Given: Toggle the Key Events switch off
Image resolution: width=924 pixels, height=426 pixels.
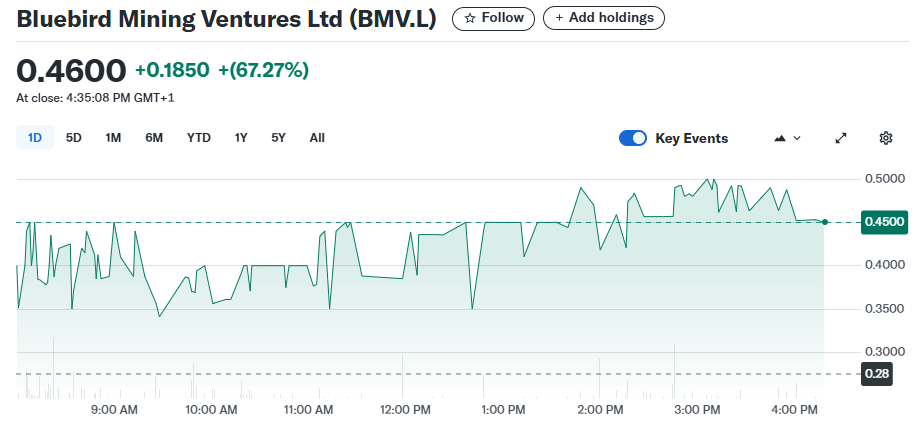Looking at the screenshot, I should pyautogui.click(x=633, y=138).
